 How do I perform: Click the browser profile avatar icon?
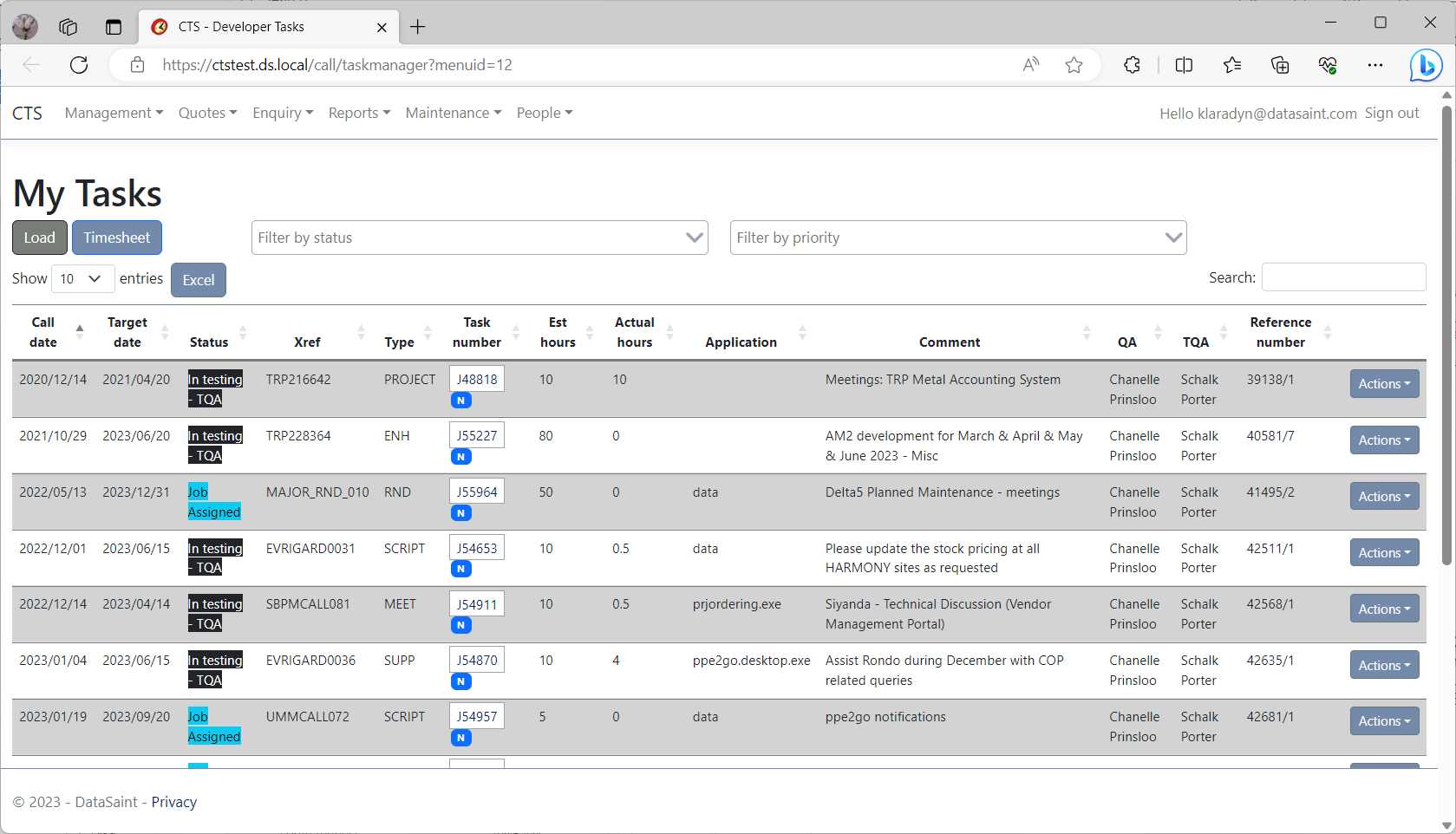(x=25, y=27)
